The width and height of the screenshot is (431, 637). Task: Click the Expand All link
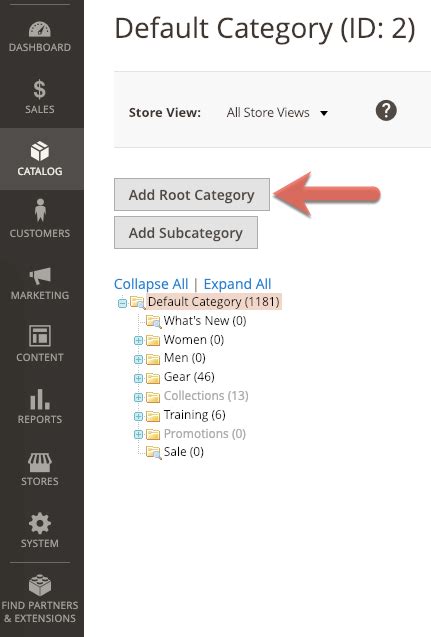tap(237, 284)
